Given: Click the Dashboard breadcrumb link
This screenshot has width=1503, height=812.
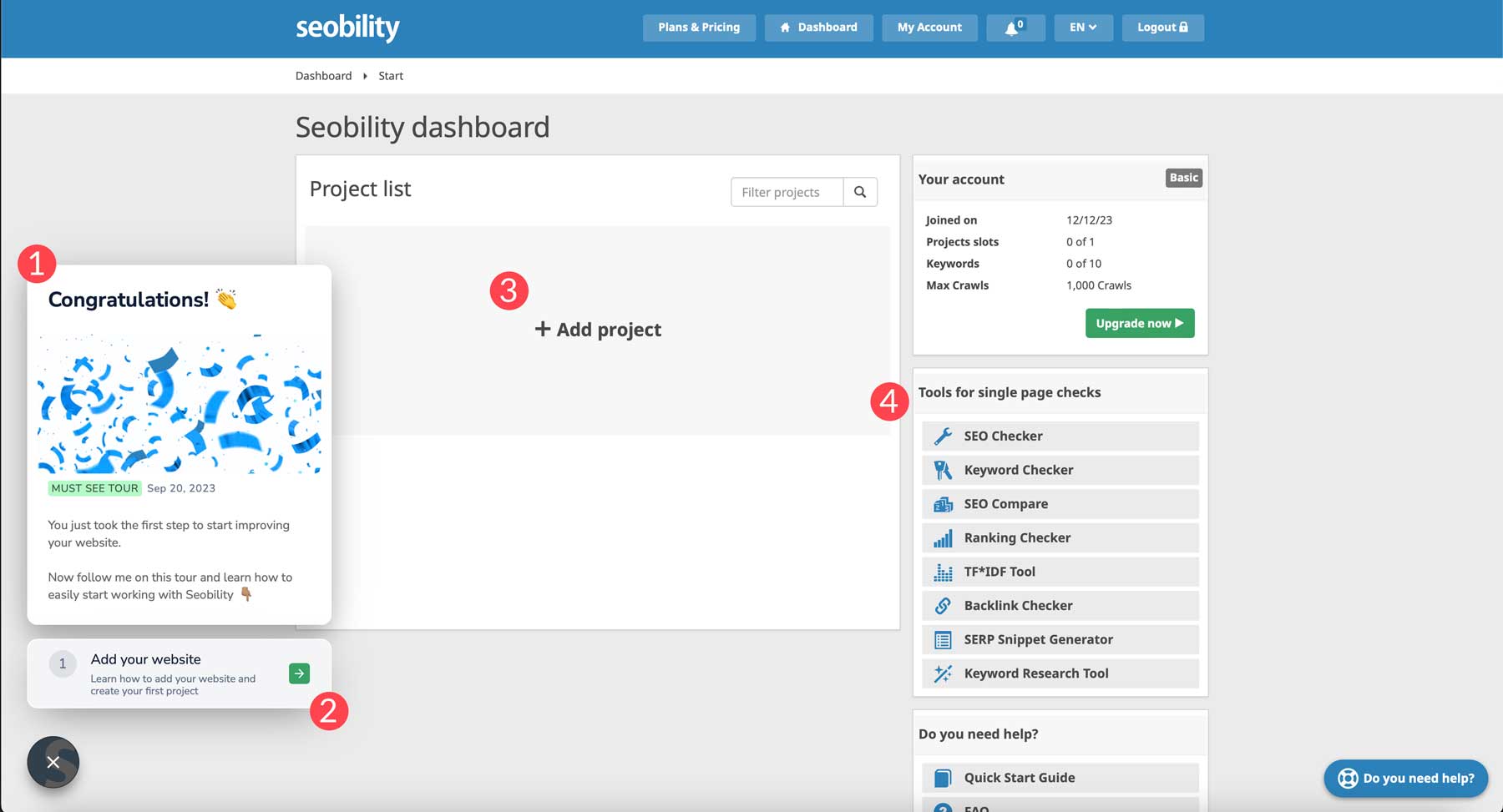Looking at the screenshot, I should 323,76.
